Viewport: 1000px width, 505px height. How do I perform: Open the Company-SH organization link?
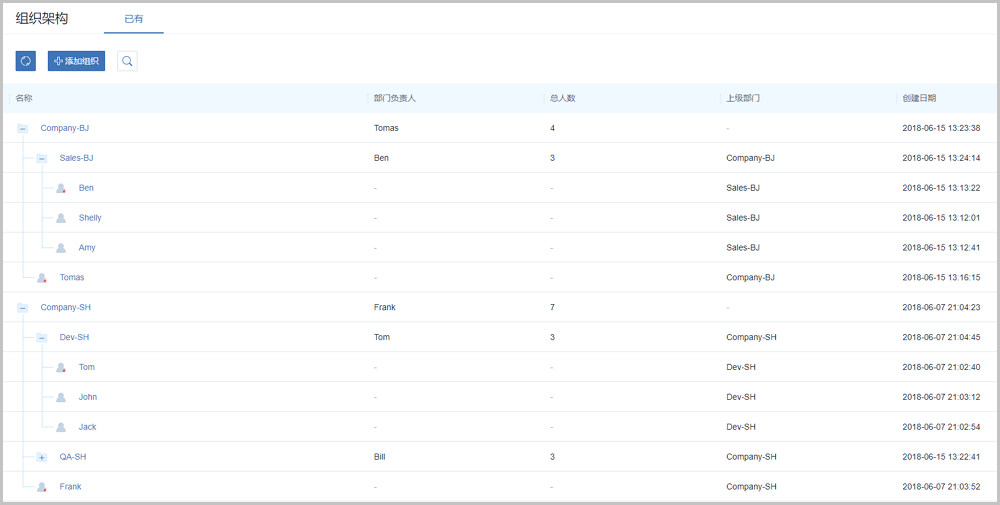tap(66, 308)
